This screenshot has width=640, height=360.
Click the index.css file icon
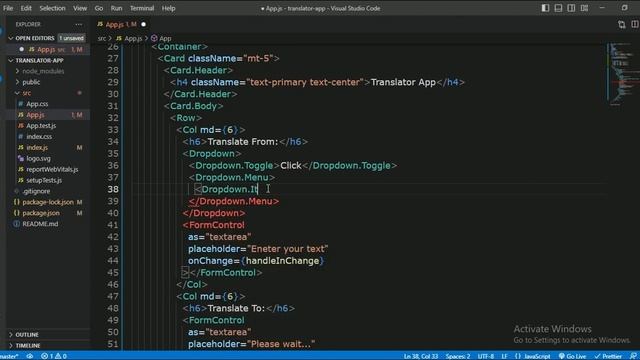[x=20, y=137]
